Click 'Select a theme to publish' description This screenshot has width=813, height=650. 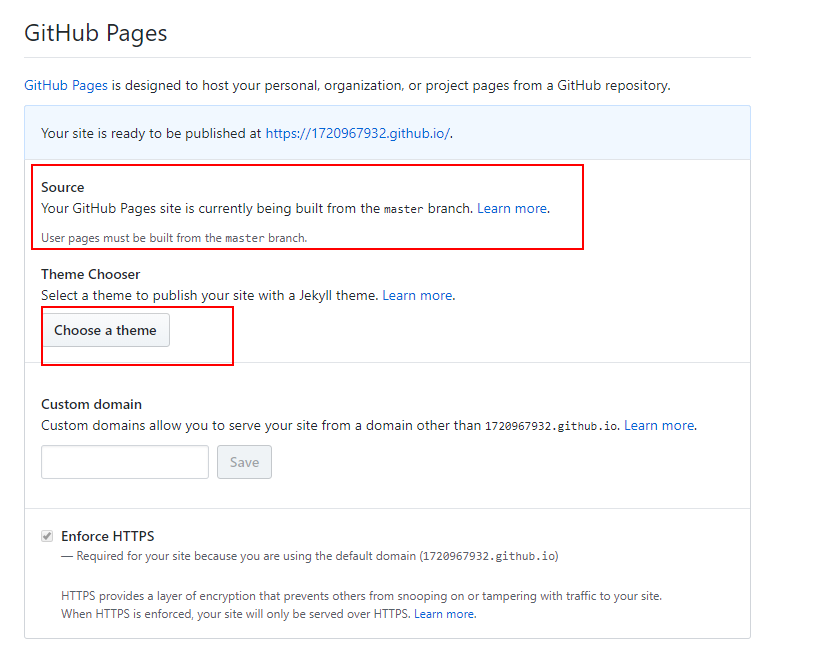(210, 295)
